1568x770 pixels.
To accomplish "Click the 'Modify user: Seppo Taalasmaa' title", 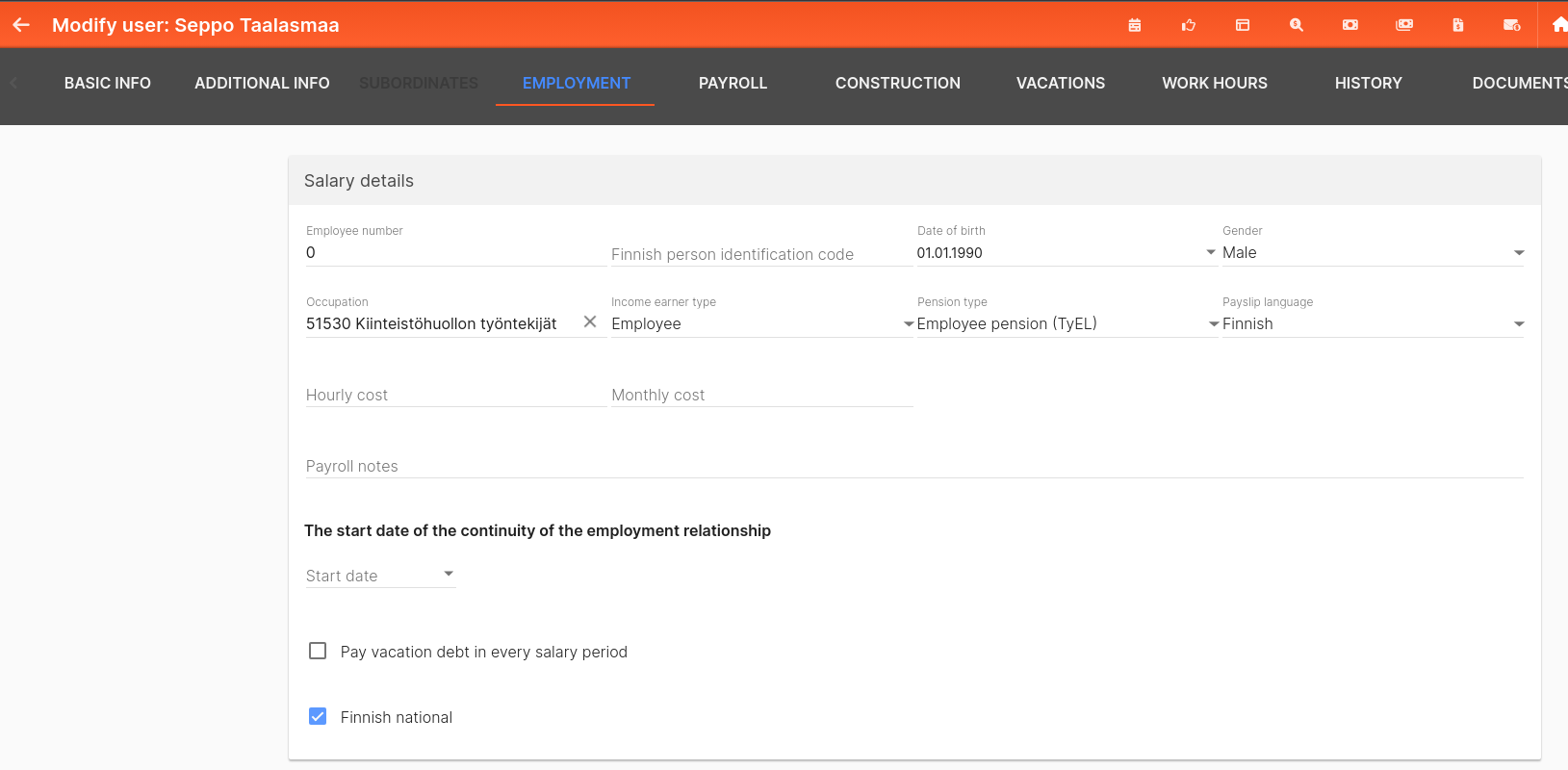I will [195, 25].
